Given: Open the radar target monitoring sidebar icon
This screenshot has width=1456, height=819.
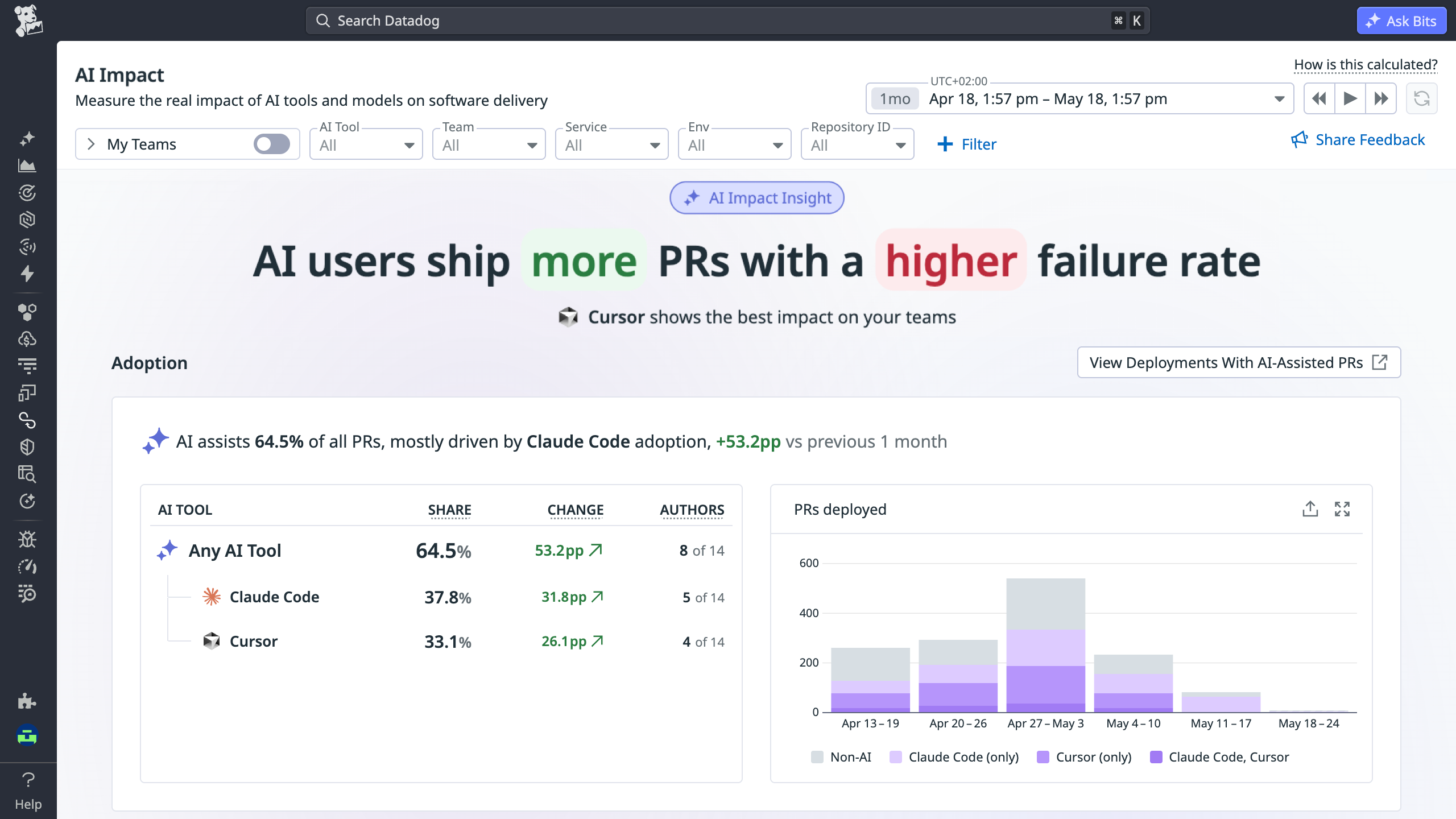Looking at the screenshot, I should click(27, 193).
